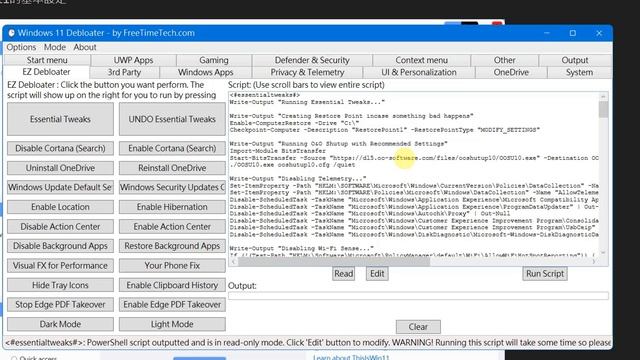
Task: Click Disable Action Center button
Action: [x=60, y=227]
